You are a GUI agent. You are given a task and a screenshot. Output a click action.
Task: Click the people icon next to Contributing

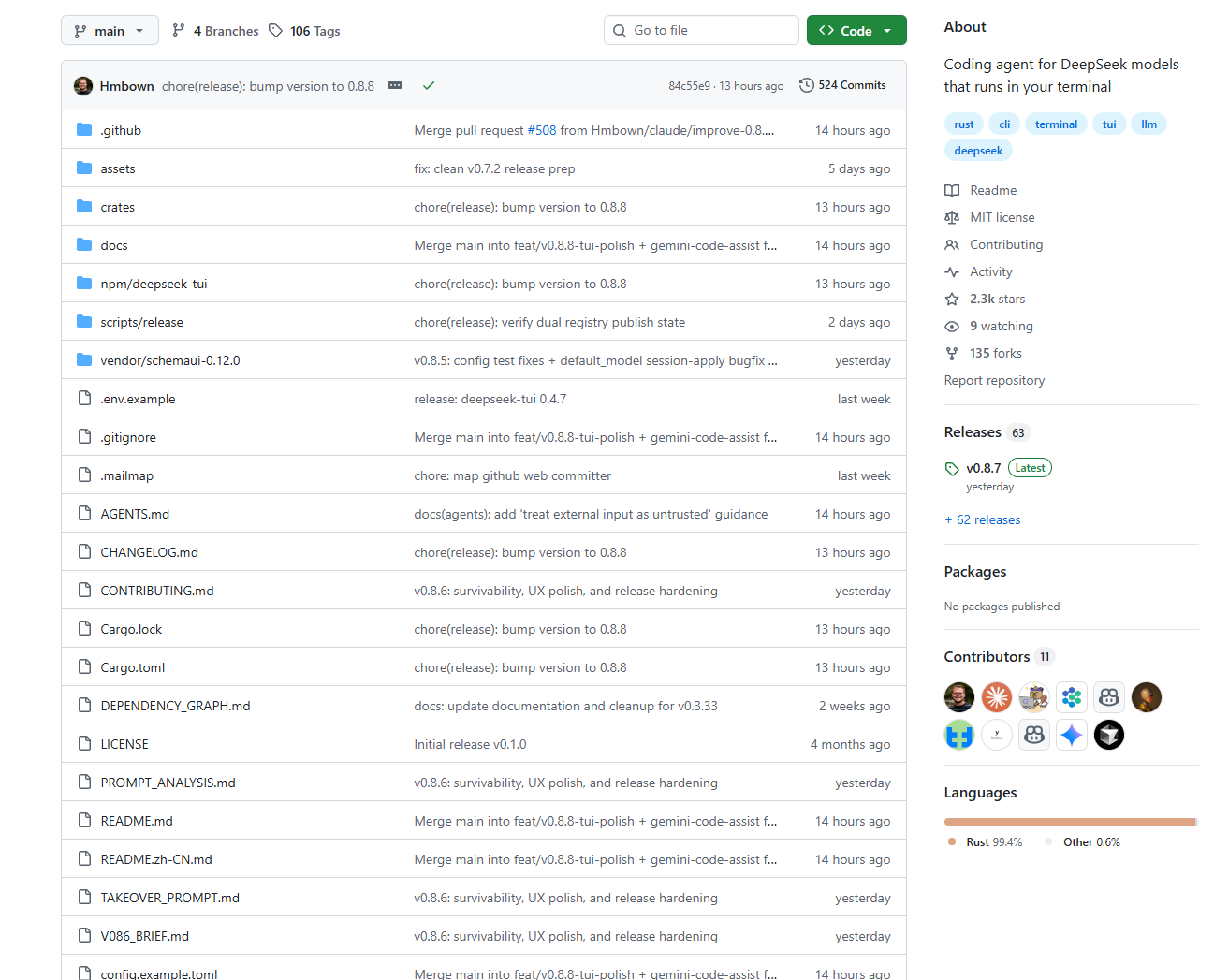pyautogui.click(x=952, y=244)
